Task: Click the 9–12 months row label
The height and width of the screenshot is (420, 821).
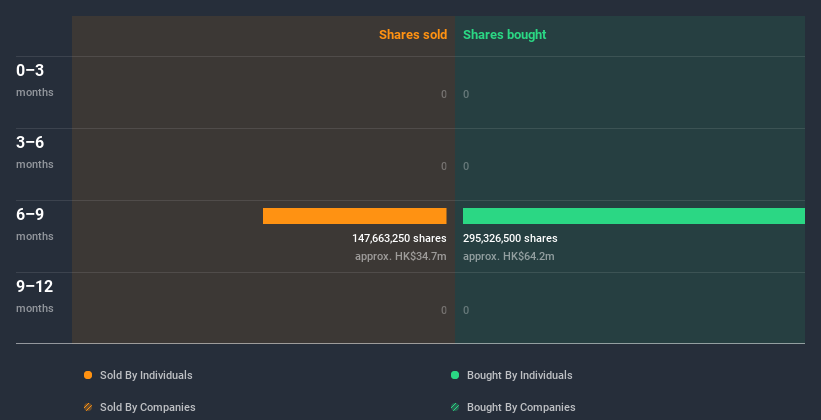Action: [35, 296]
